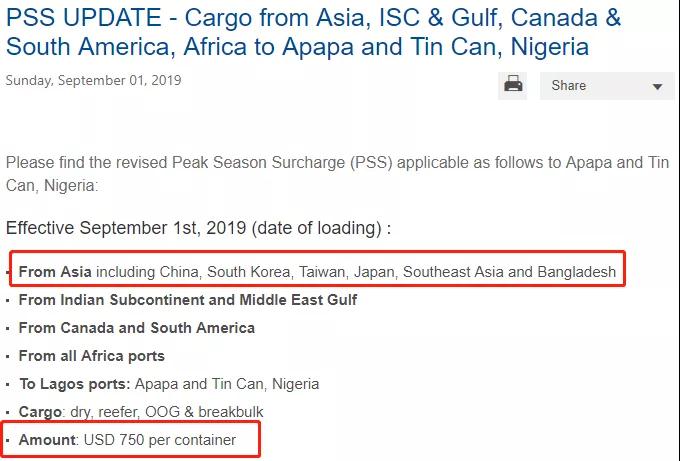
Task: Click 'Amount: USD 750 per container'
Action: tap(127, 440)
